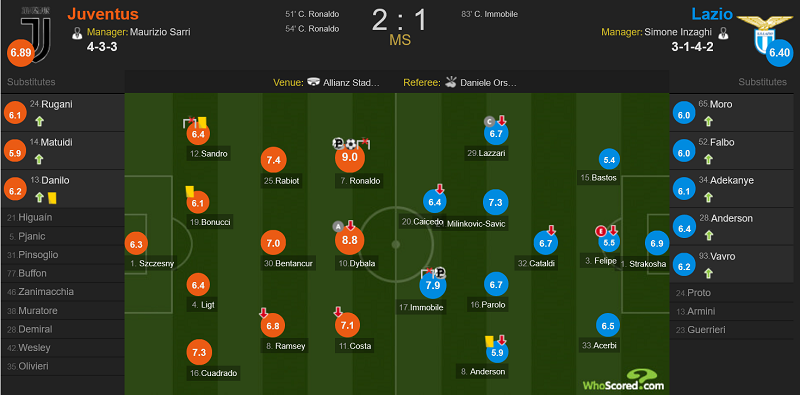The width and height of the screenshot is (800, 395).
Task: Select Ronaldo's 9.0 rating circle
Action: tap(349, 157)
